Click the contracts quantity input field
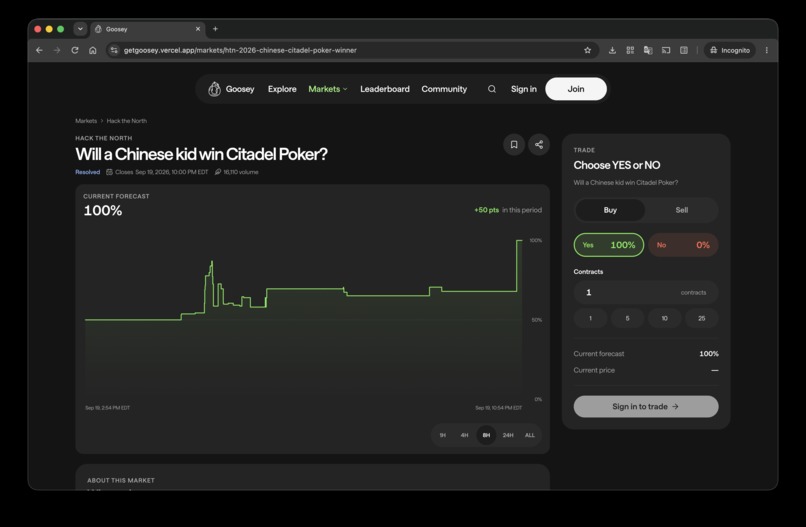The width and height of the screenshot is (806, 527). pyautogui.click(x=646, y=293)
